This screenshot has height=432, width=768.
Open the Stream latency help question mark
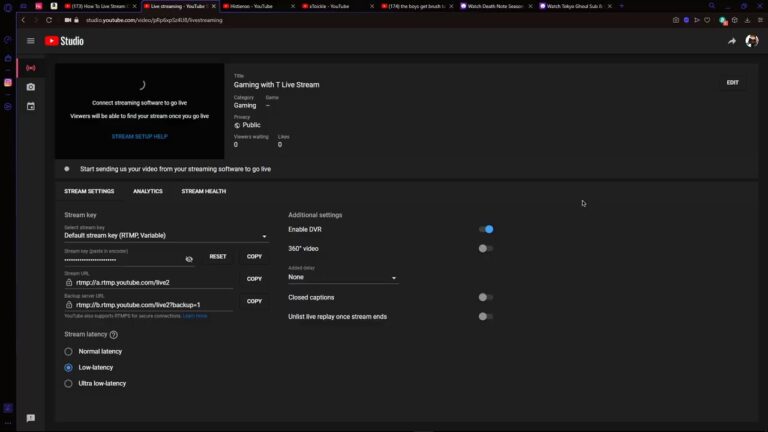pos(114,335)
